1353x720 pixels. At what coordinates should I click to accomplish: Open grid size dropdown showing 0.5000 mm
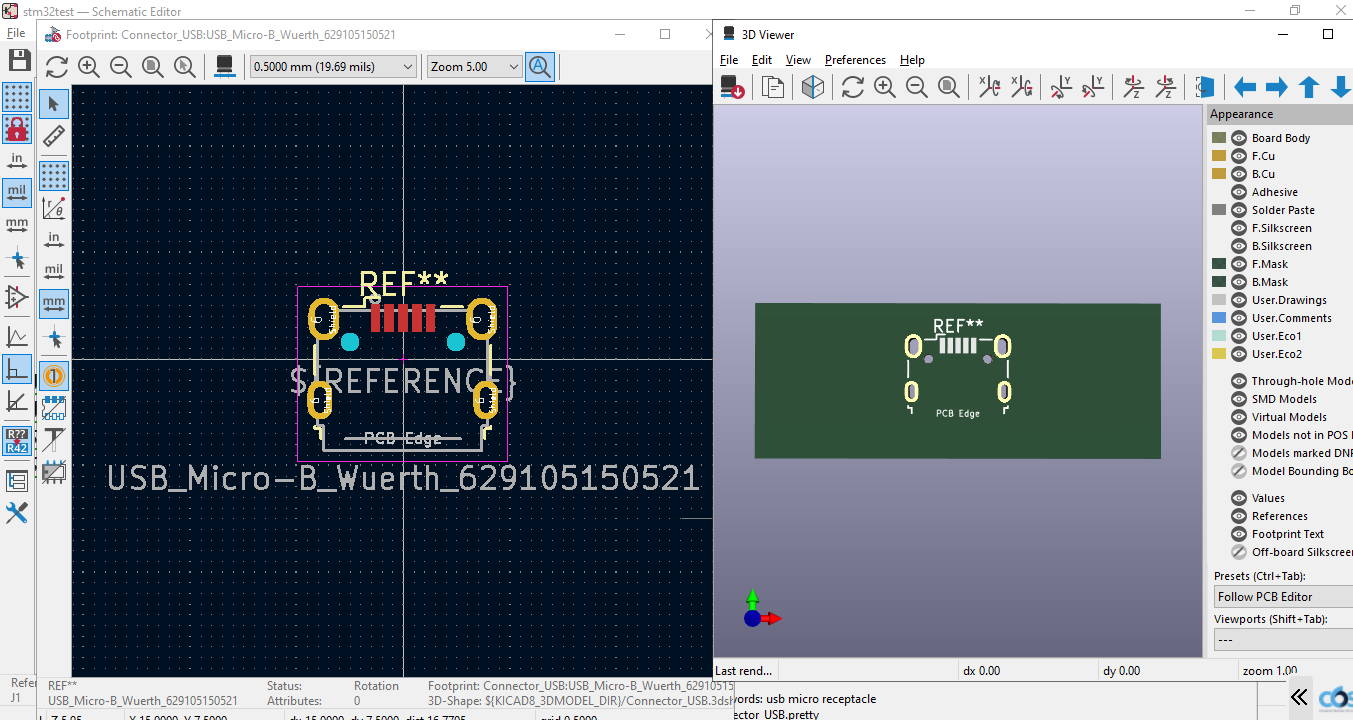click(333, 67)
